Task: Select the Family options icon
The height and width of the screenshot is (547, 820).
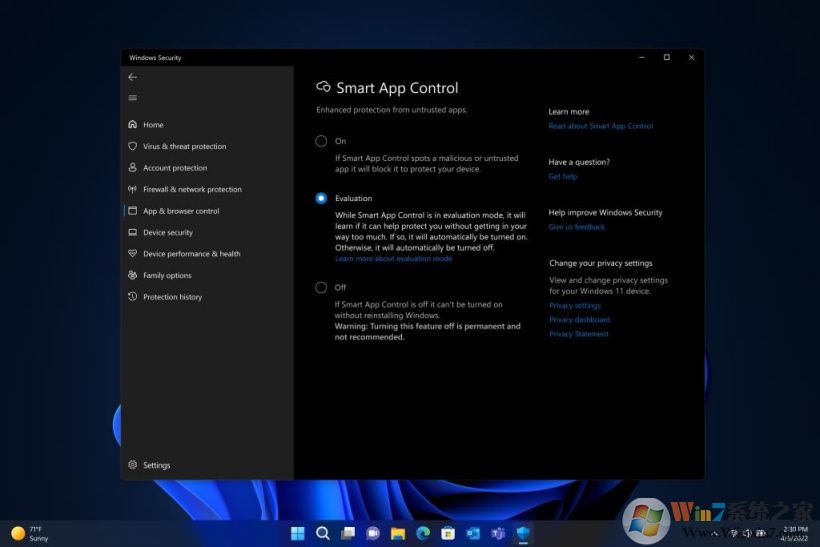Action: click(133, 275)
